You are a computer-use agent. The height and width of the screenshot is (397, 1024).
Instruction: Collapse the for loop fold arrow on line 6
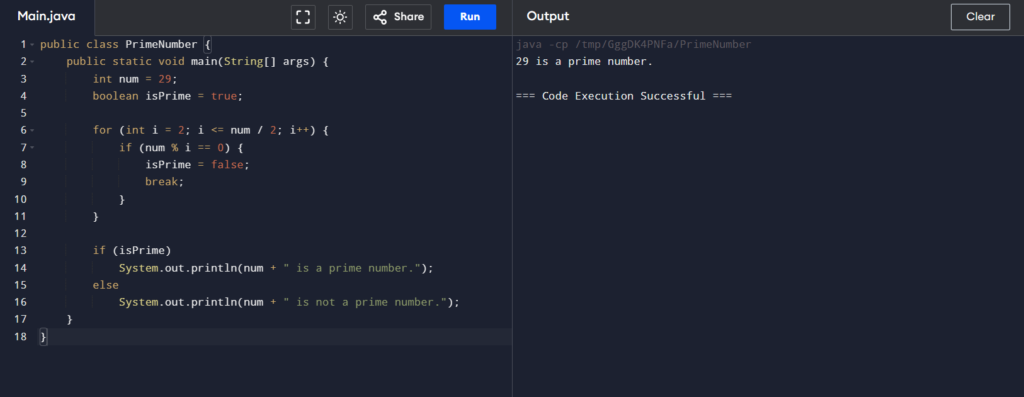(31, 131)
